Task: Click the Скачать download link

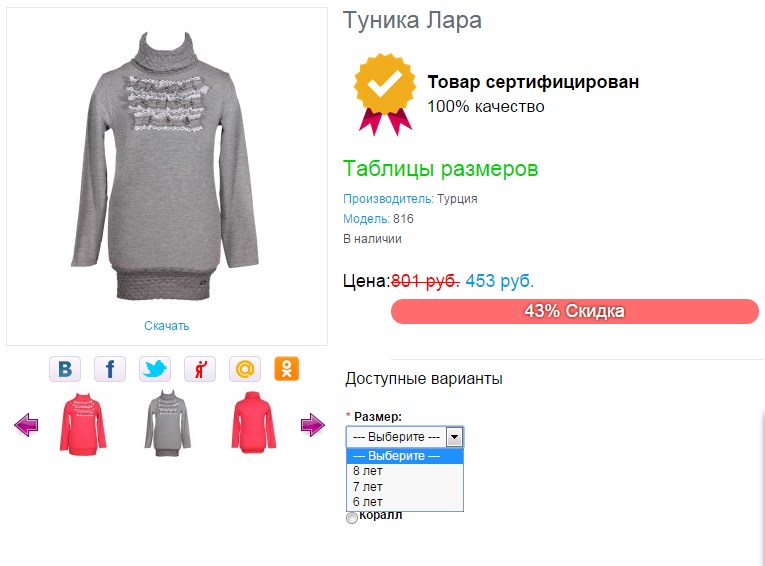Action: (166, 326)
